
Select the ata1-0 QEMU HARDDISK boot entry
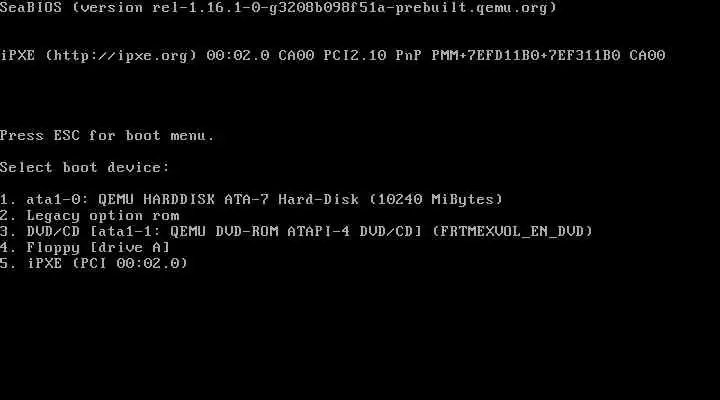(x=251, y=199)
